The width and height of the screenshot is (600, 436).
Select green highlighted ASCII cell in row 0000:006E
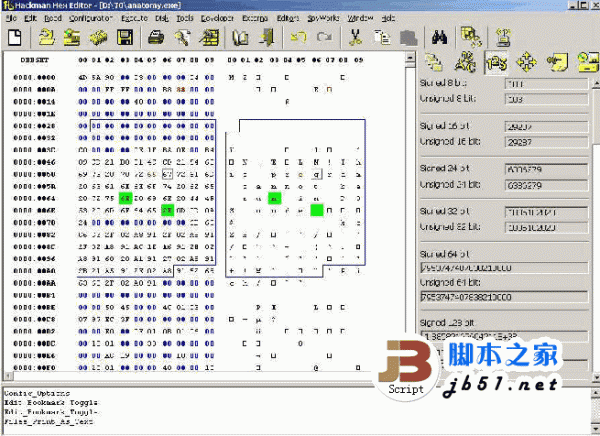(316, 210)
